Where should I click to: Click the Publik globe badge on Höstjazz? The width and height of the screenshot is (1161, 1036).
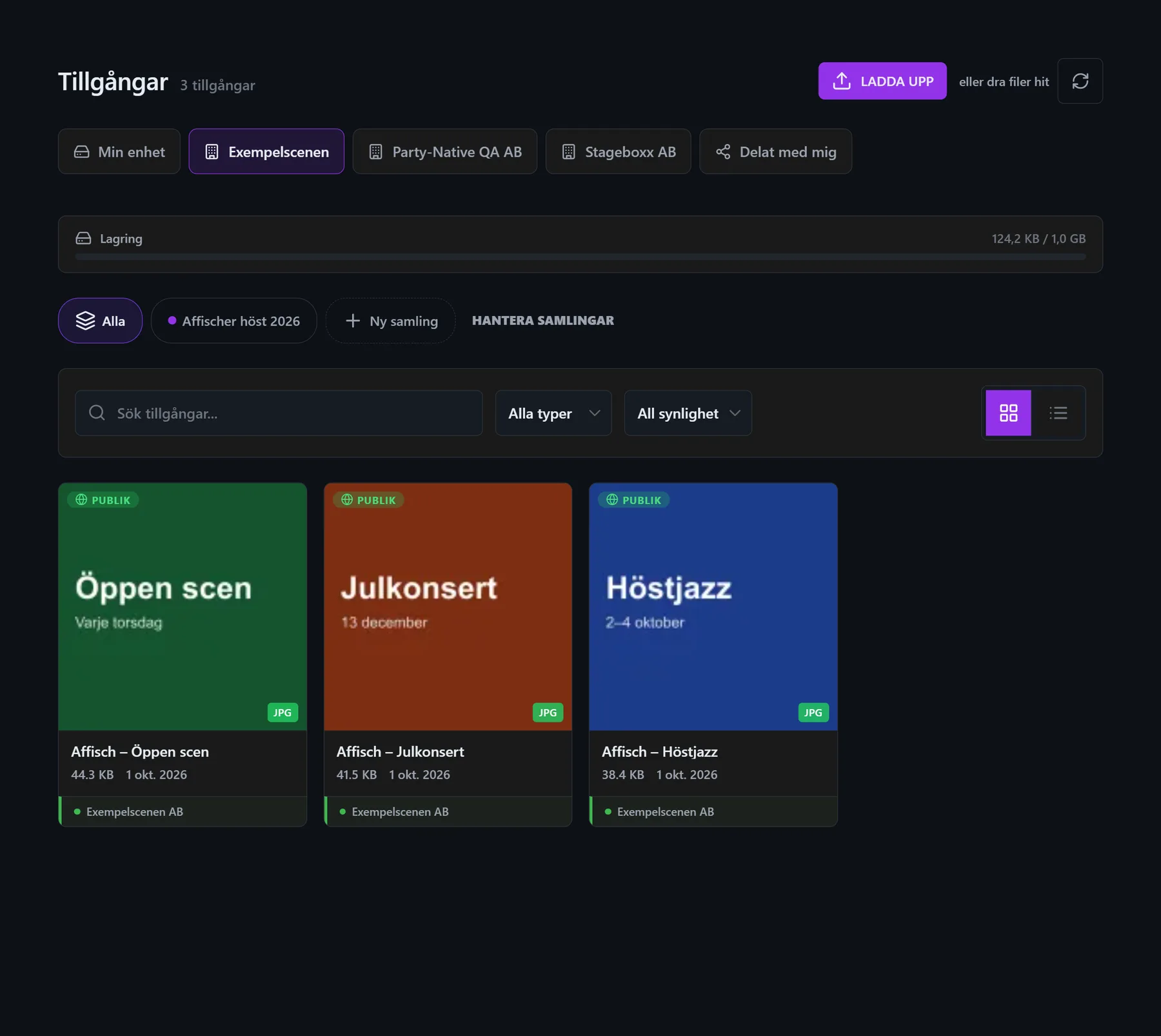click(634, 500)
